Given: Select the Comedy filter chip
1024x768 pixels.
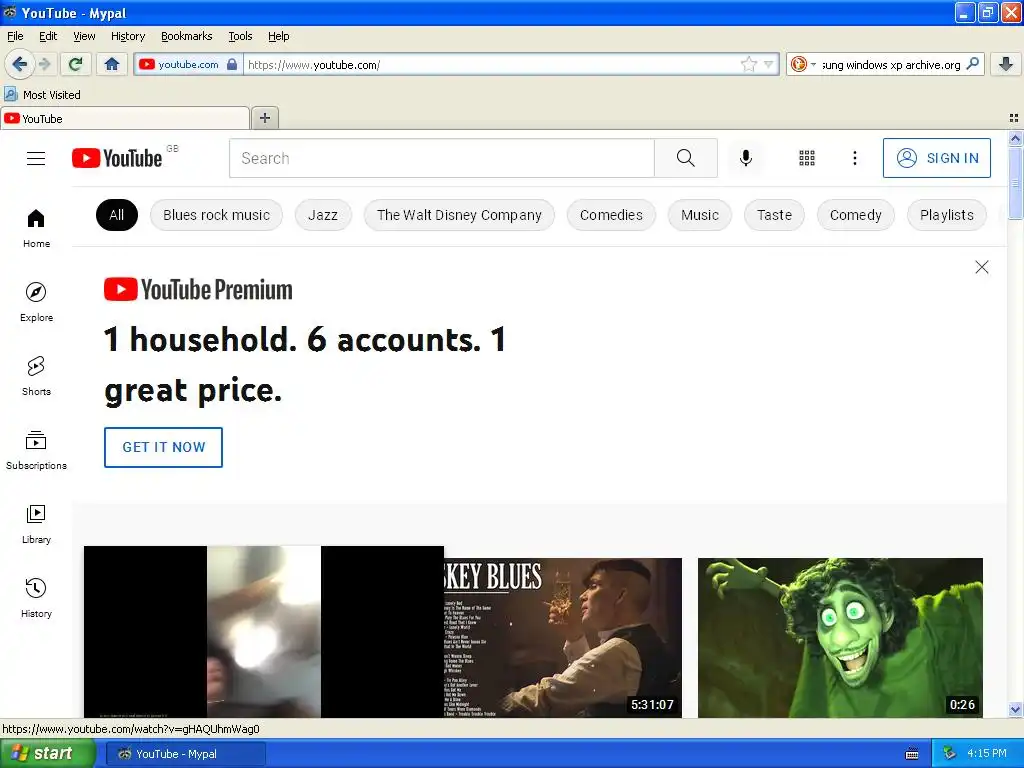Looking at the screenshot, I should tap(856, 215).
